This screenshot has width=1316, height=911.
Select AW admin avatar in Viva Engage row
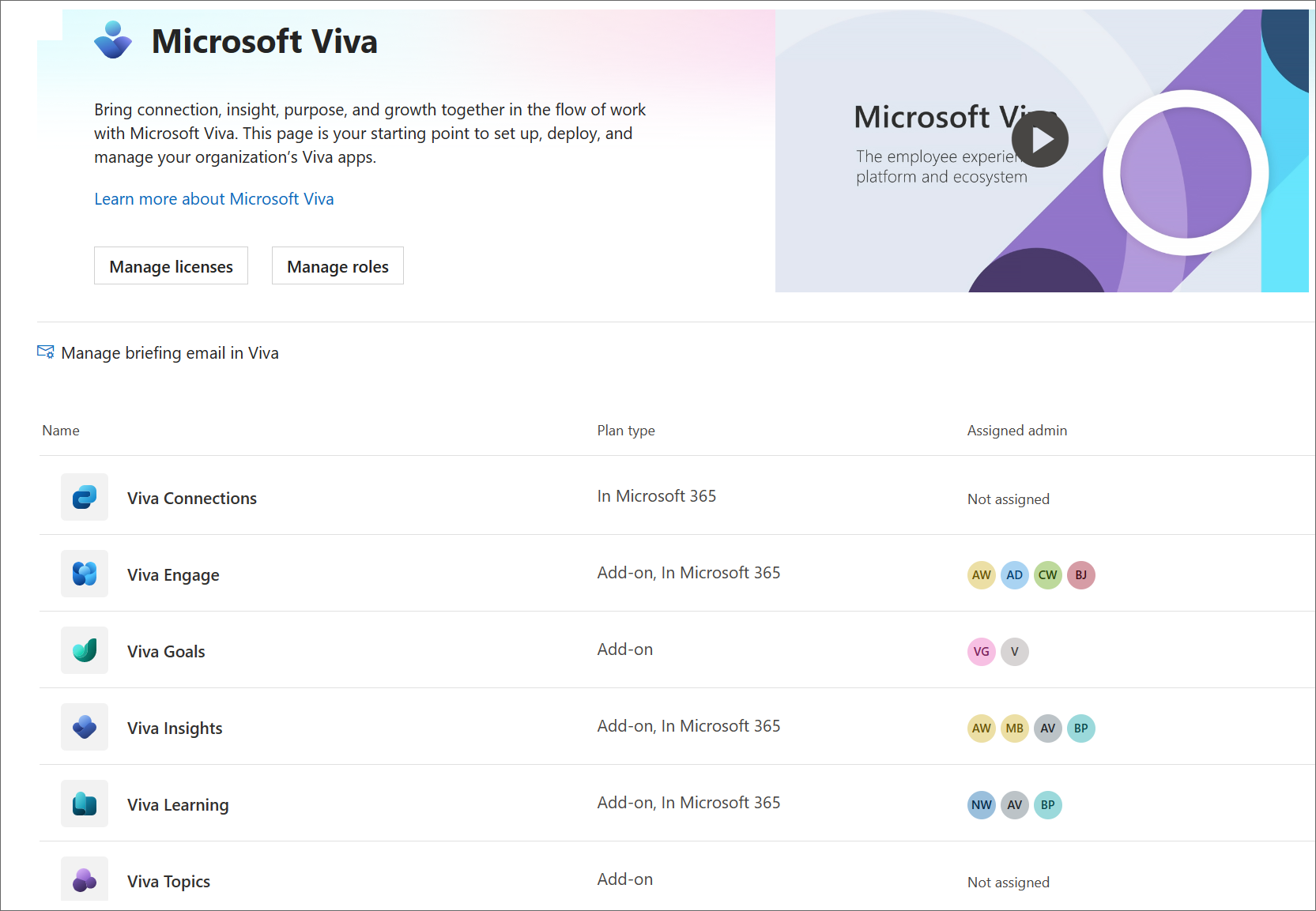tap(982, 575)
